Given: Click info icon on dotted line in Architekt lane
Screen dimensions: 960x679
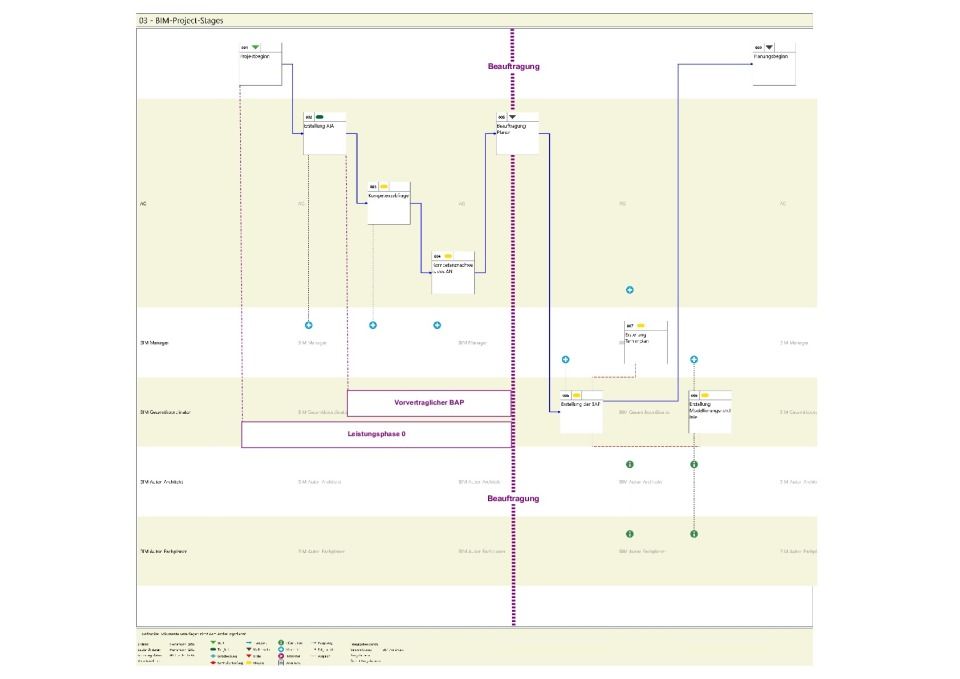Looking at the screenshot, I should tap(694, 464).
